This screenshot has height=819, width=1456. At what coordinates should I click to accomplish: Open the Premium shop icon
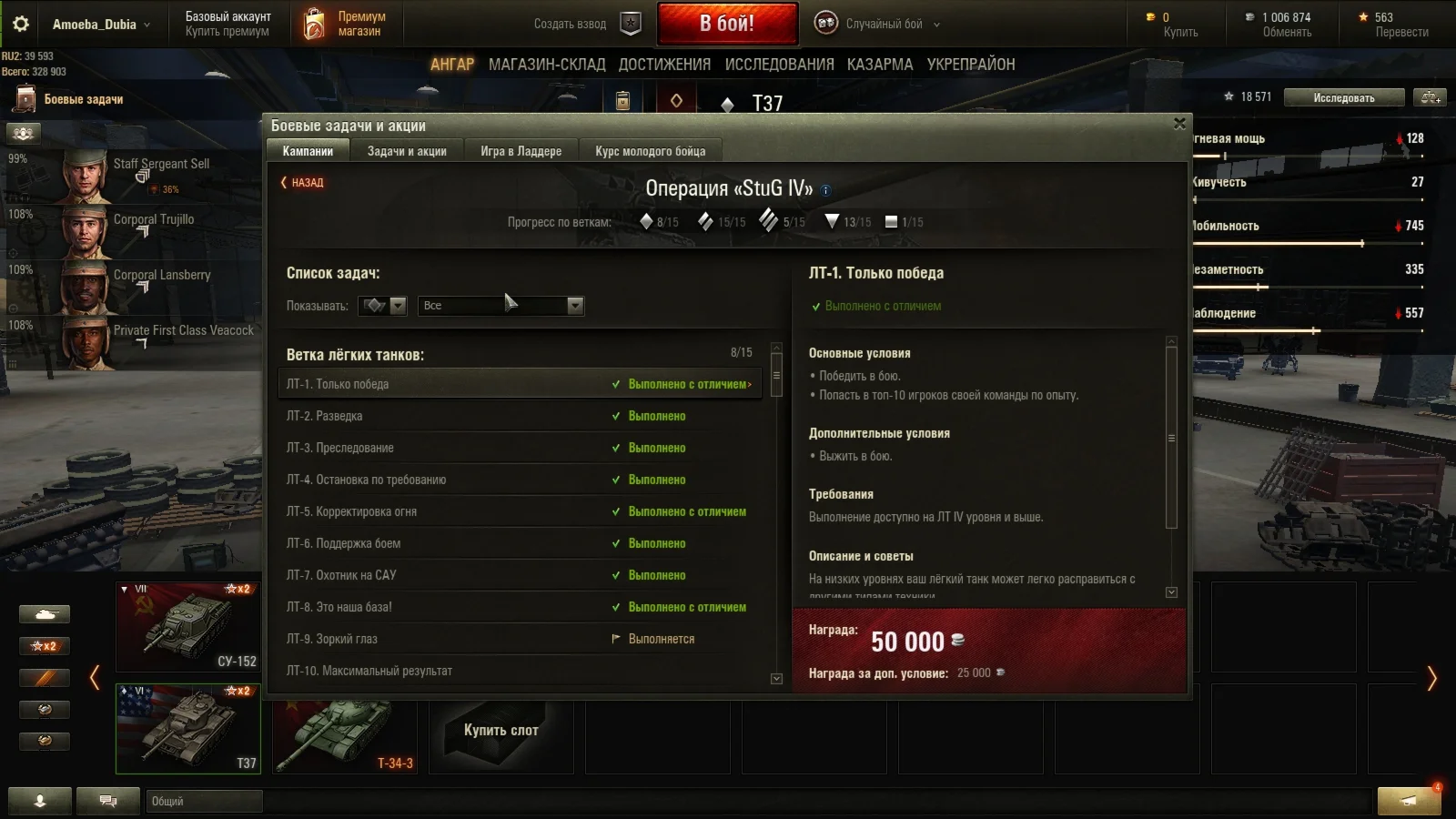pos(314,24)
